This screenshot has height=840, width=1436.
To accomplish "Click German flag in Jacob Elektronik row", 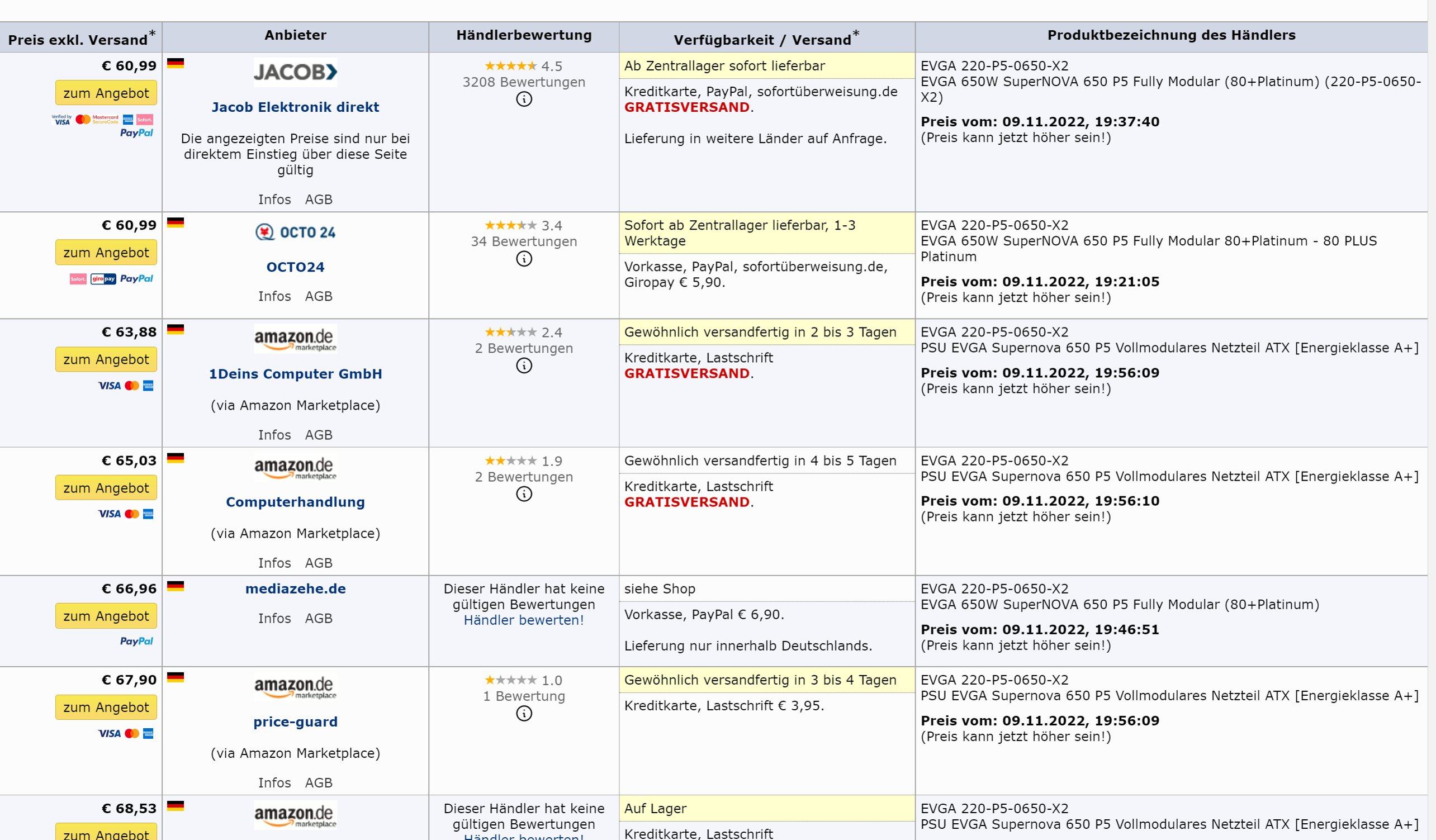I will 176,63.
